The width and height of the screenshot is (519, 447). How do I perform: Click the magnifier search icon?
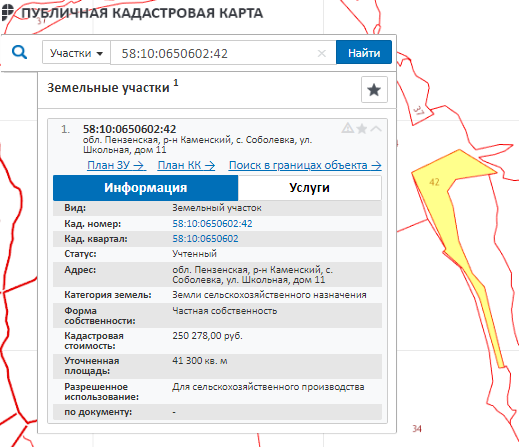(19, 52)
